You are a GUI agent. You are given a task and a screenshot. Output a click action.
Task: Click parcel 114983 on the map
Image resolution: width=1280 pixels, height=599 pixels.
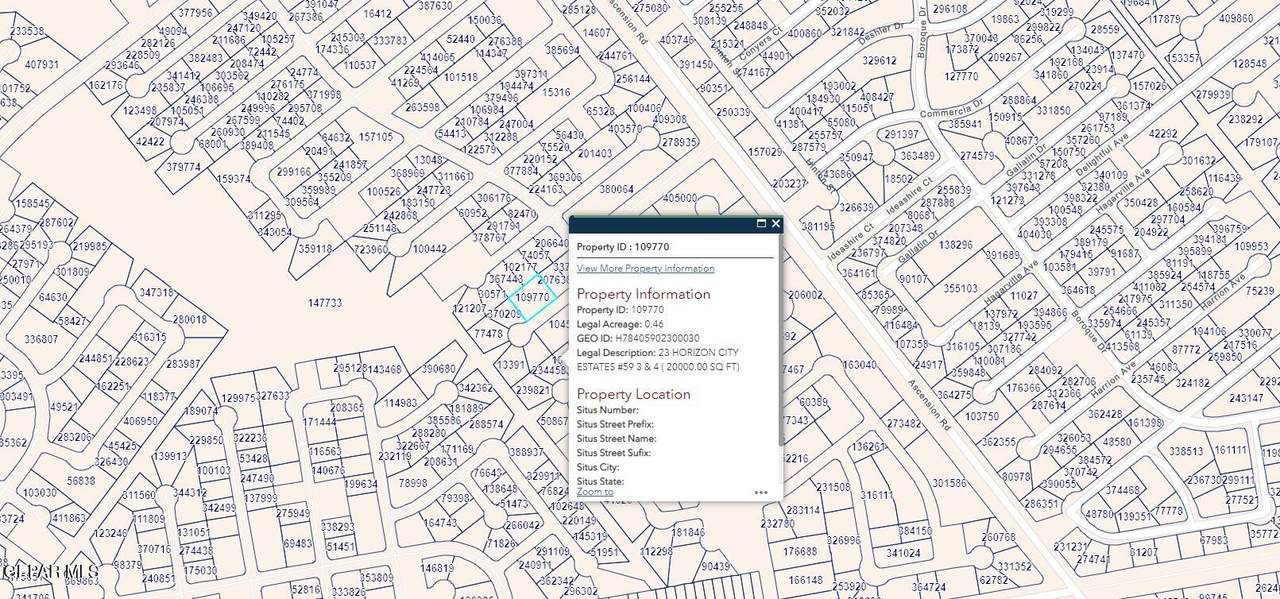point(401,403)
